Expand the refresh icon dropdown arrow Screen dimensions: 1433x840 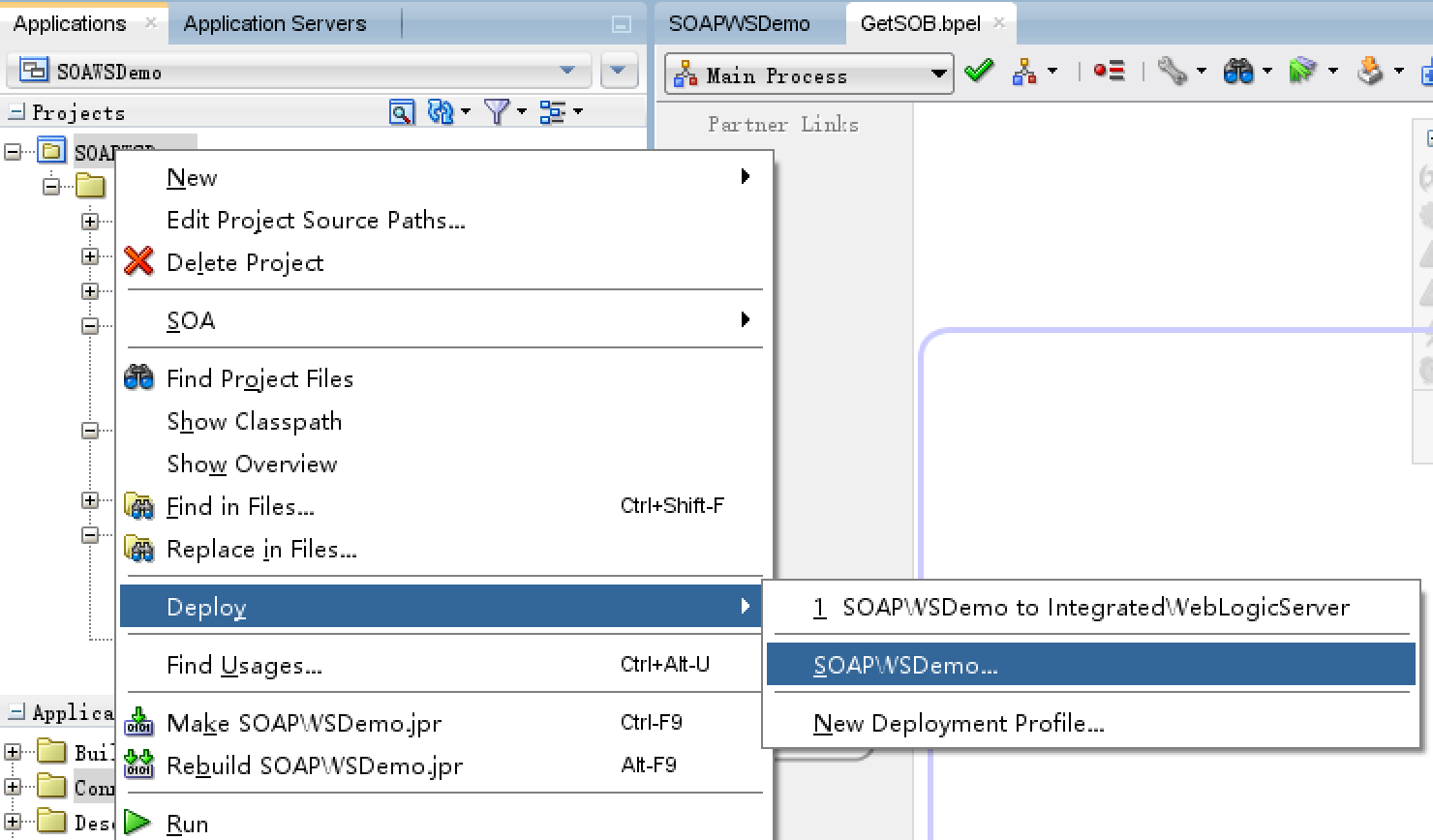click(x=466, y=112)
